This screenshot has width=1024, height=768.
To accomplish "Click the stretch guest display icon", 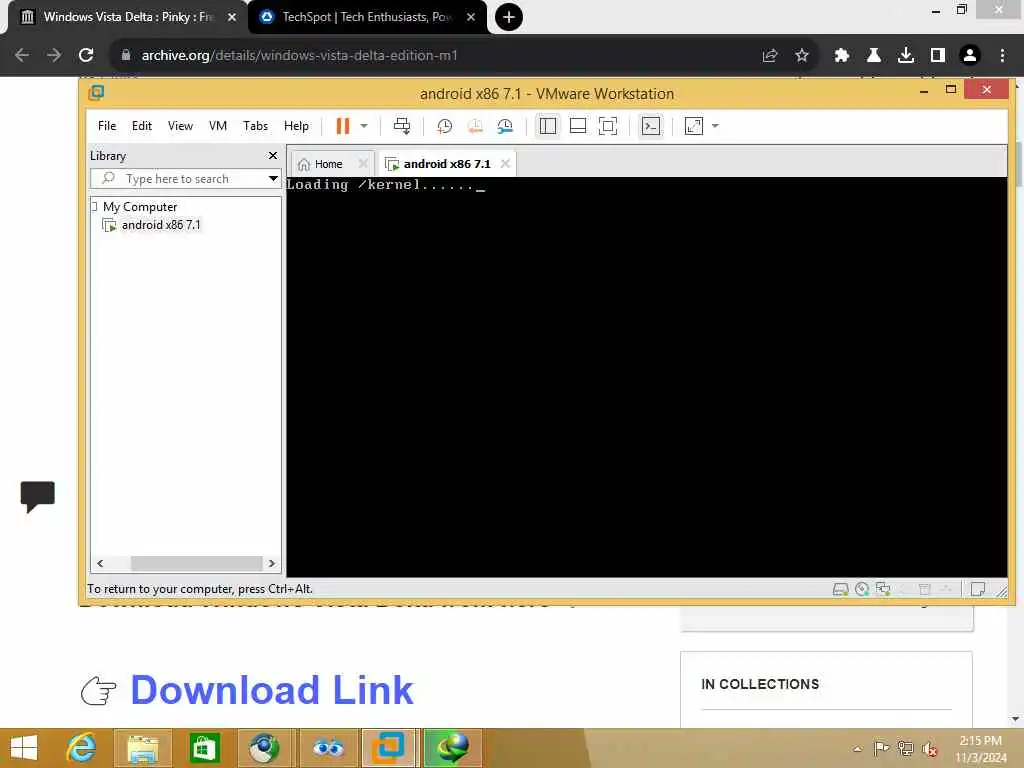I will 694,126.
